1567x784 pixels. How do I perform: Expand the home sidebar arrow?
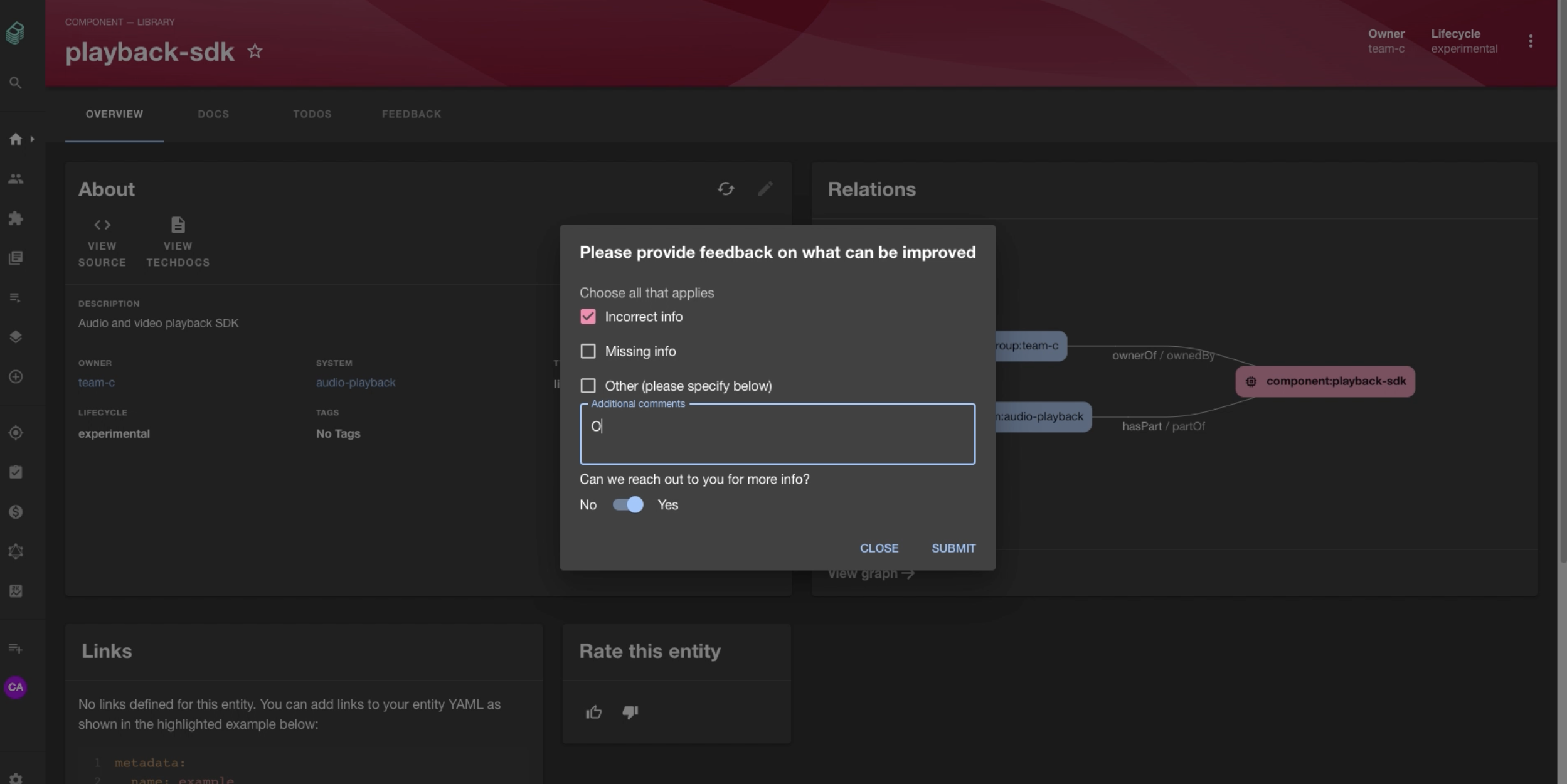[x=32, y=139]
